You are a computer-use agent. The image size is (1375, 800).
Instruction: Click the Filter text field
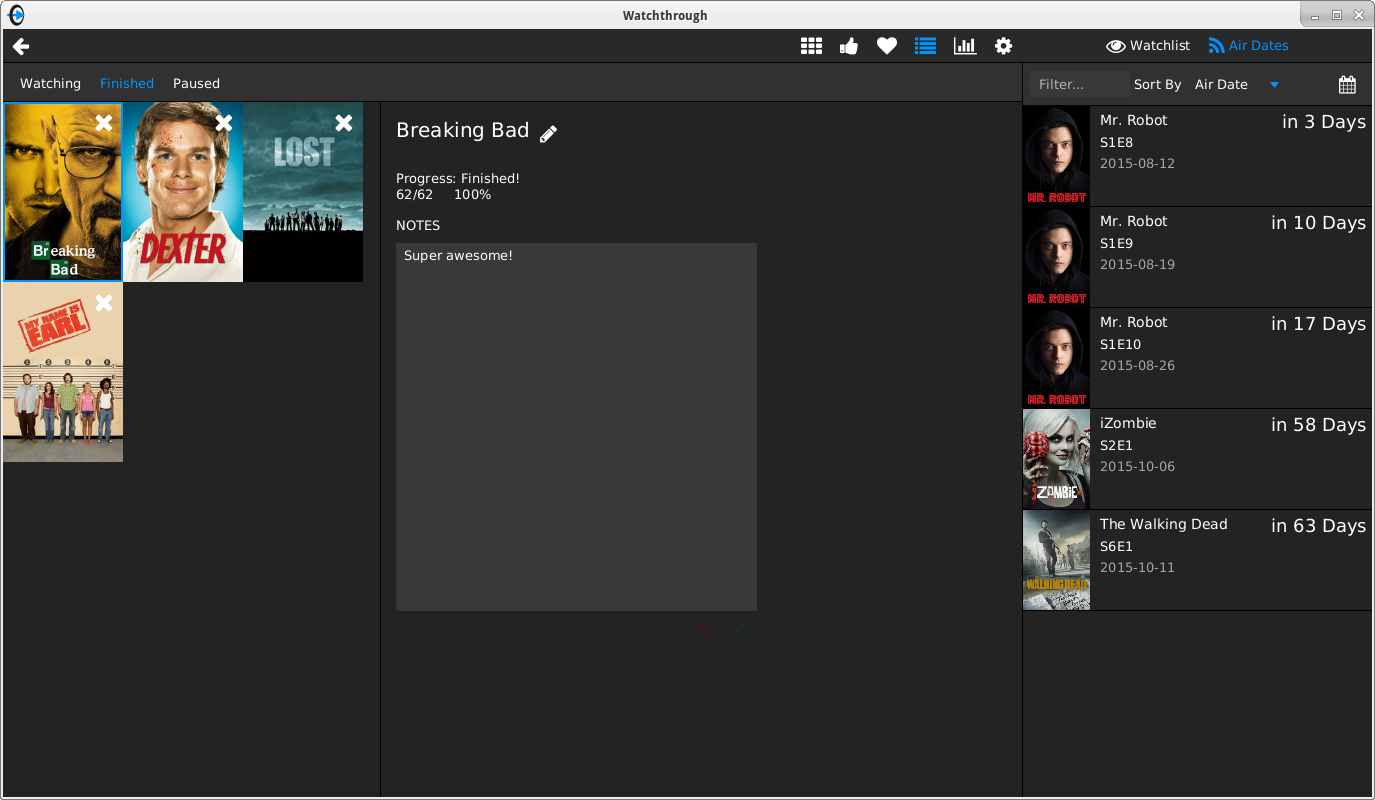tap(1079, 85)
